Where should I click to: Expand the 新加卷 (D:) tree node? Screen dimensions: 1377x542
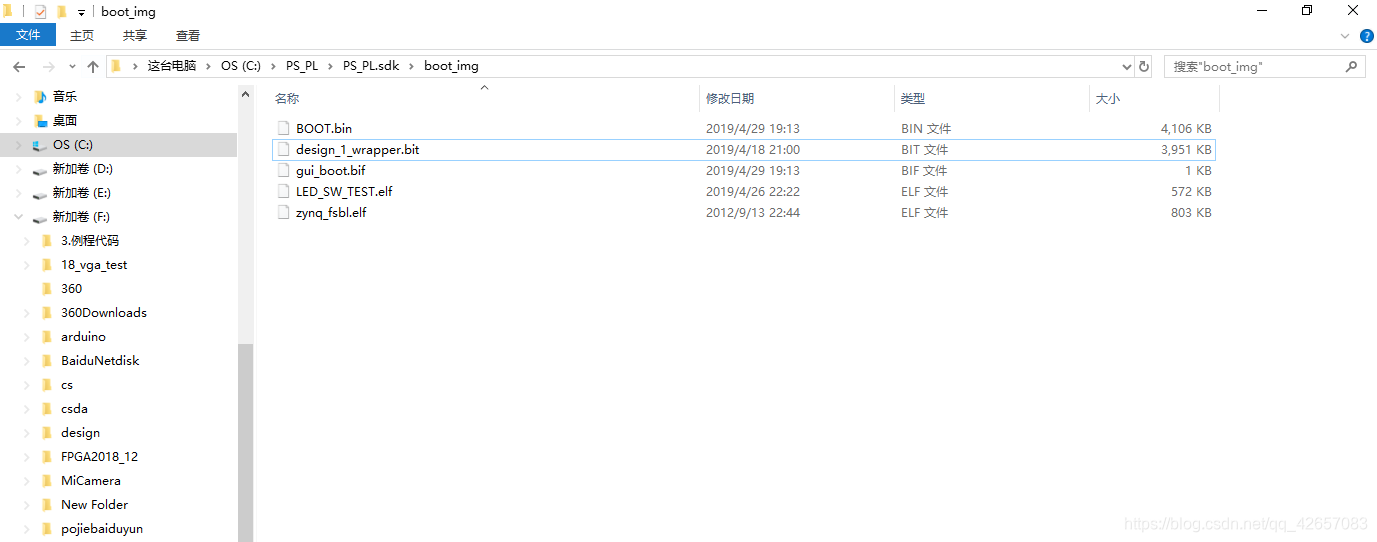(19, 169)
